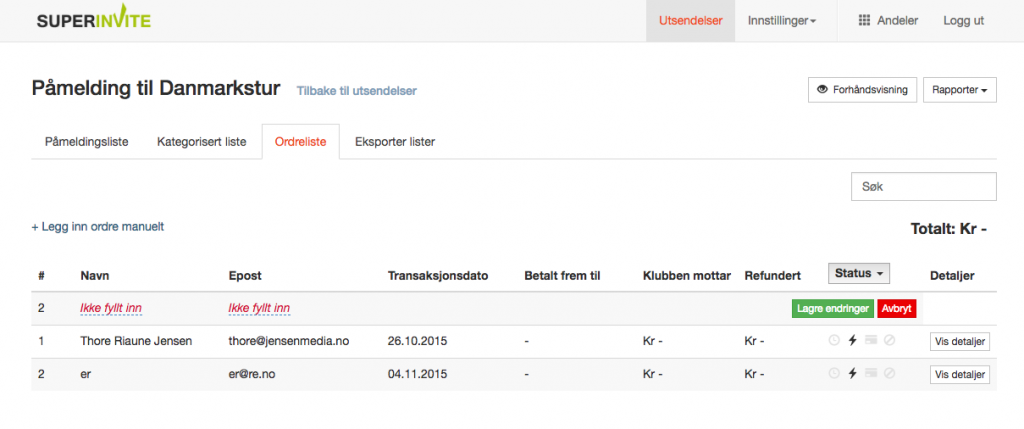The image size is (1024, 429).
Task: Click Lagre endringer button
Action: point(832,308)
